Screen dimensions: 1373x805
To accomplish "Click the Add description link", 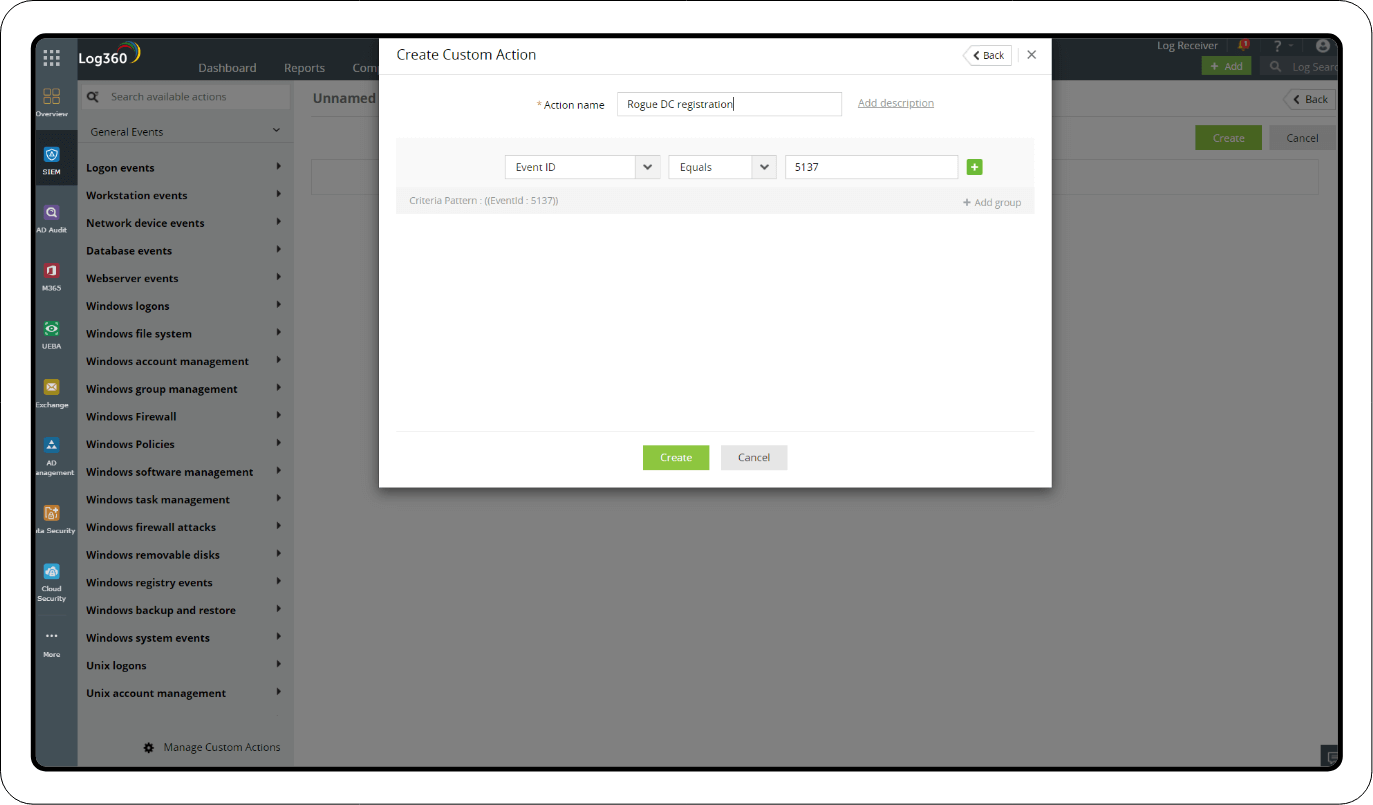I will (x=895, y=103).
